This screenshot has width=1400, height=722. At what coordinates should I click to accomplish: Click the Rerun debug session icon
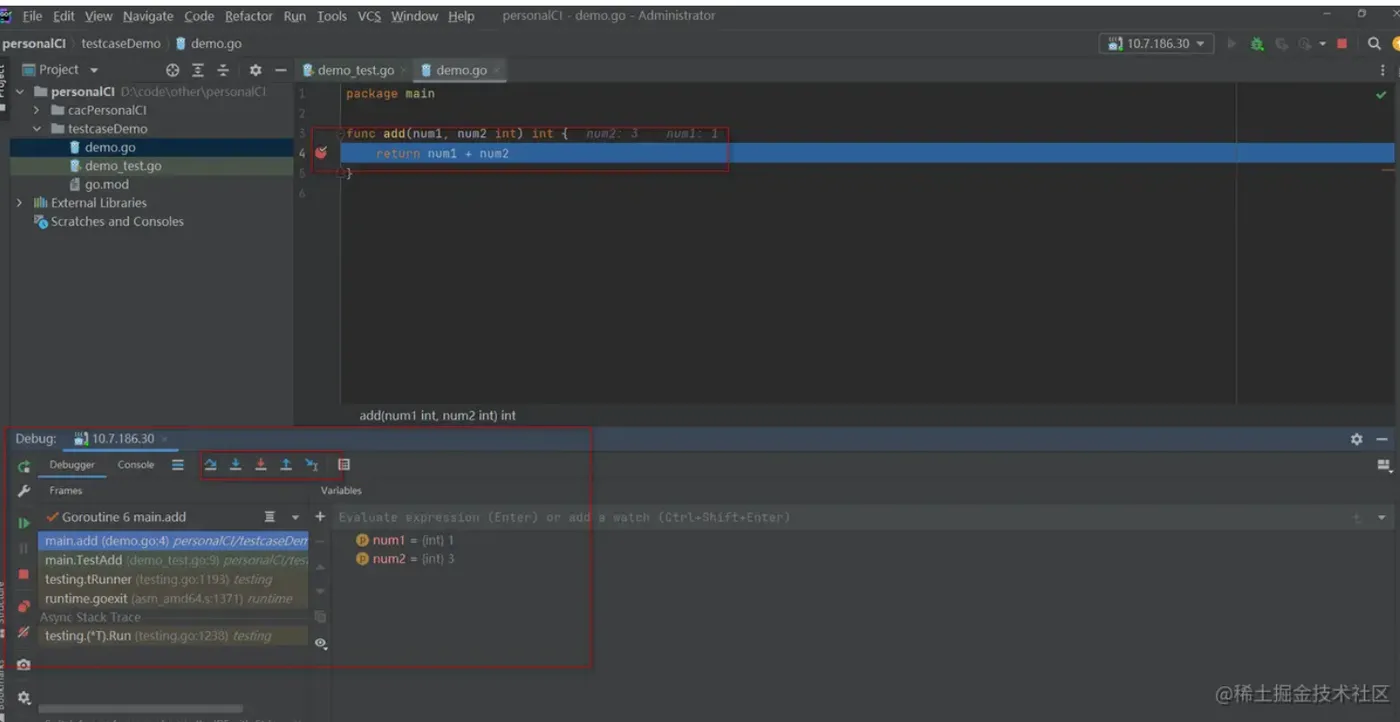pos(23,466)
